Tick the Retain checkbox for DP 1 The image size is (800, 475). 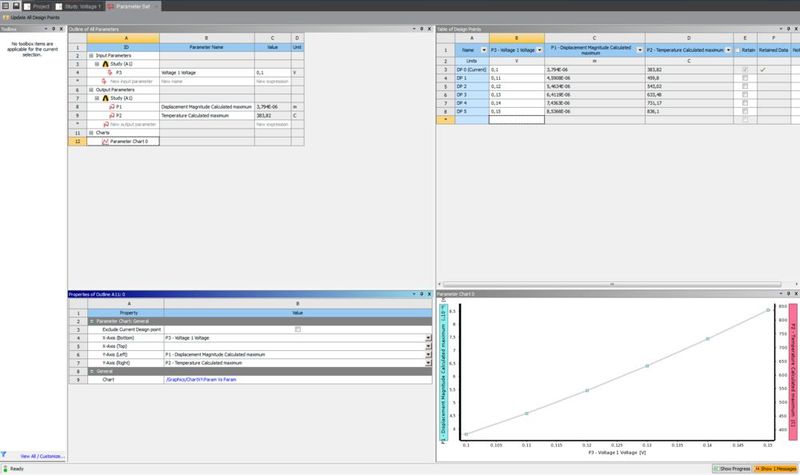click(x=742, y=79)
